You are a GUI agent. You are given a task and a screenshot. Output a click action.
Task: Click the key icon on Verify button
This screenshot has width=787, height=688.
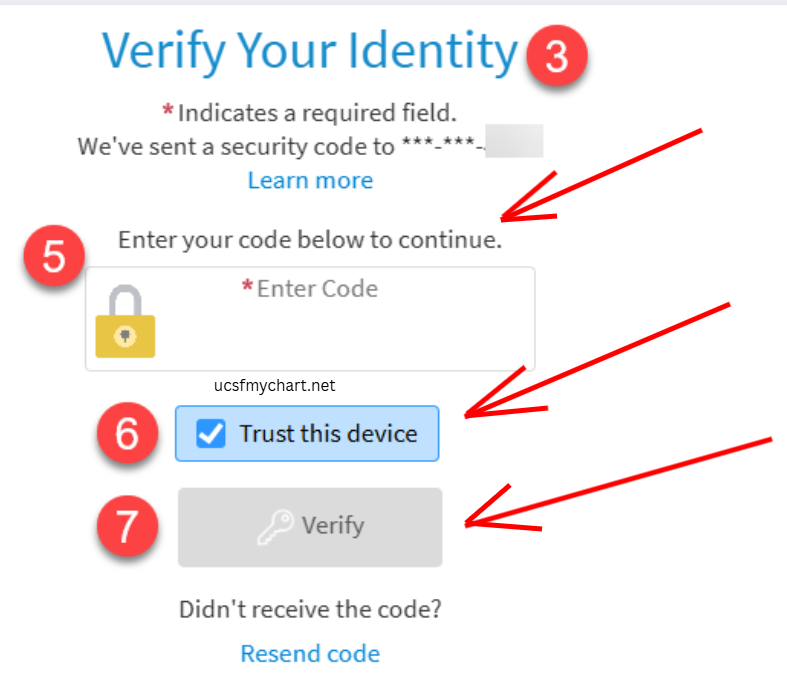(x=276, y=527)
